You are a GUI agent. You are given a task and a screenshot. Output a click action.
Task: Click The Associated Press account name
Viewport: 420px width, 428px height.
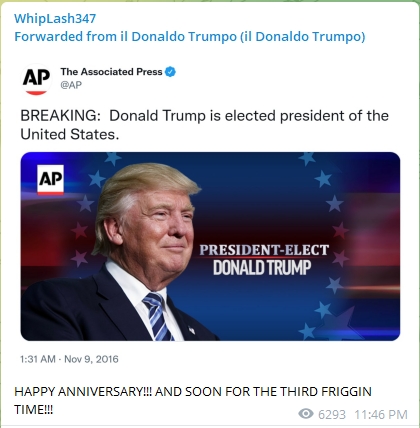(111, 72)
